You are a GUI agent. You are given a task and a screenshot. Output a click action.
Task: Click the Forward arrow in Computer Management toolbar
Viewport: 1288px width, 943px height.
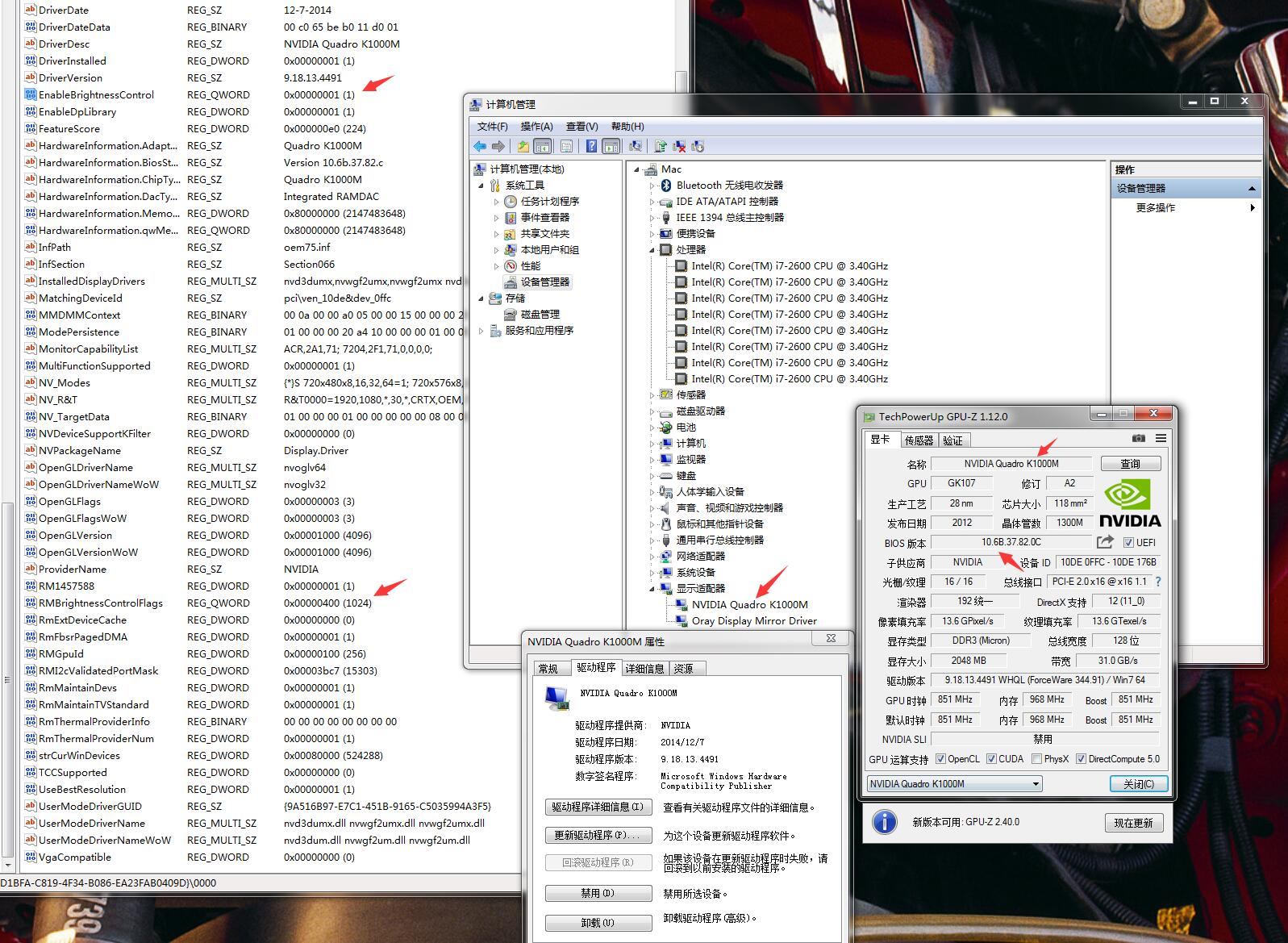point(498,146)
